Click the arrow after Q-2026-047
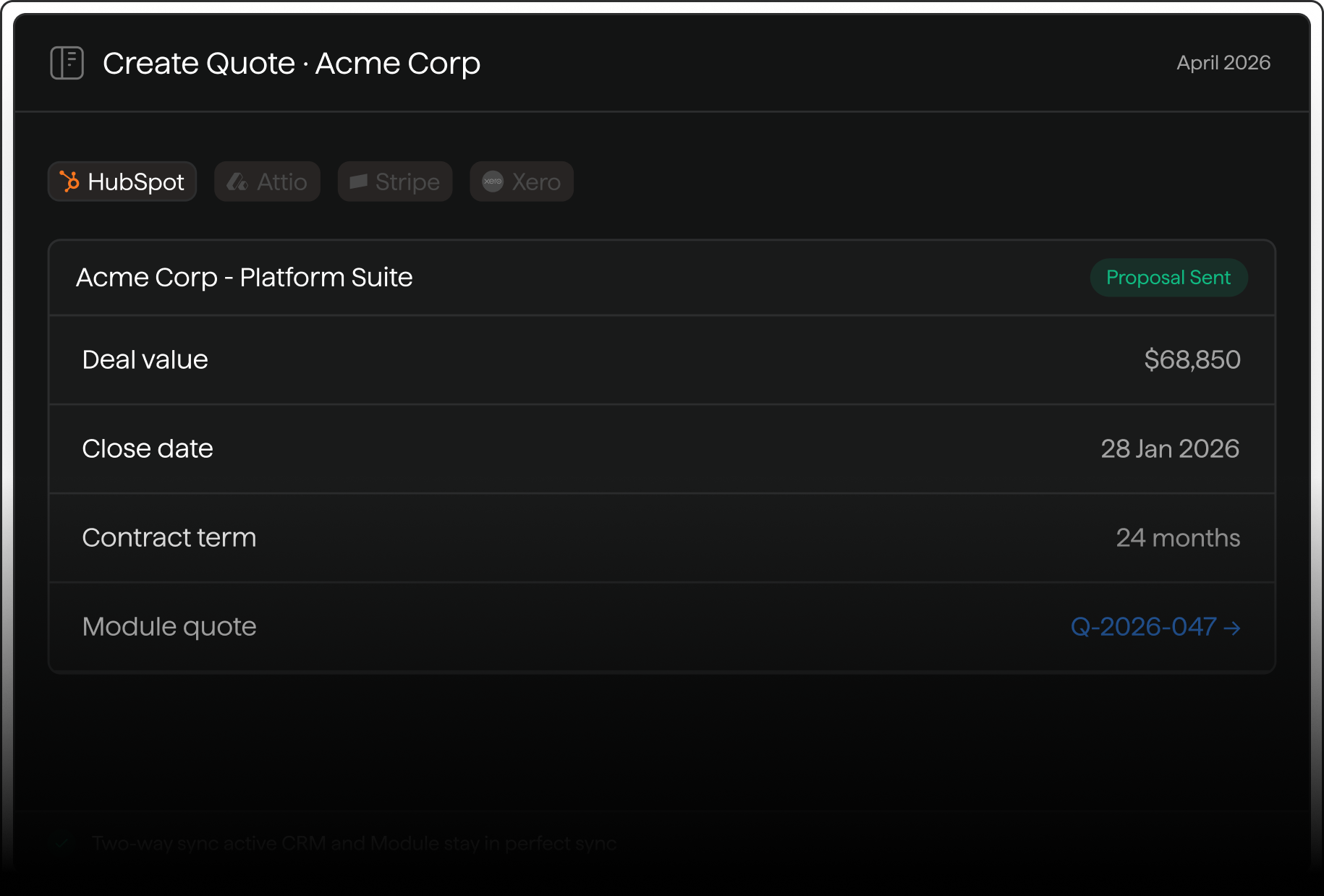 coord(1232,628)
